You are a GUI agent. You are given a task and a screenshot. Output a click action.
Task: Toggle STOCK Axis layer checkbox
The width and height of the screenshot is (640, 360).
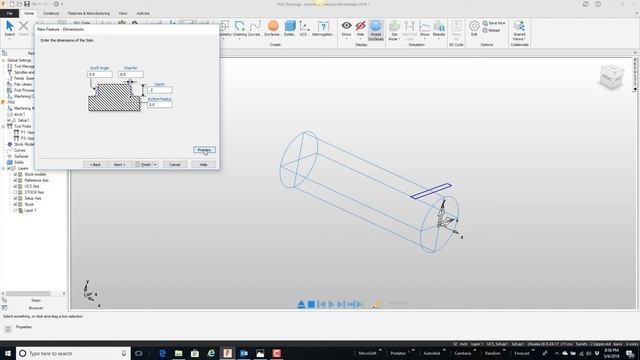click(x=15, y=192)
